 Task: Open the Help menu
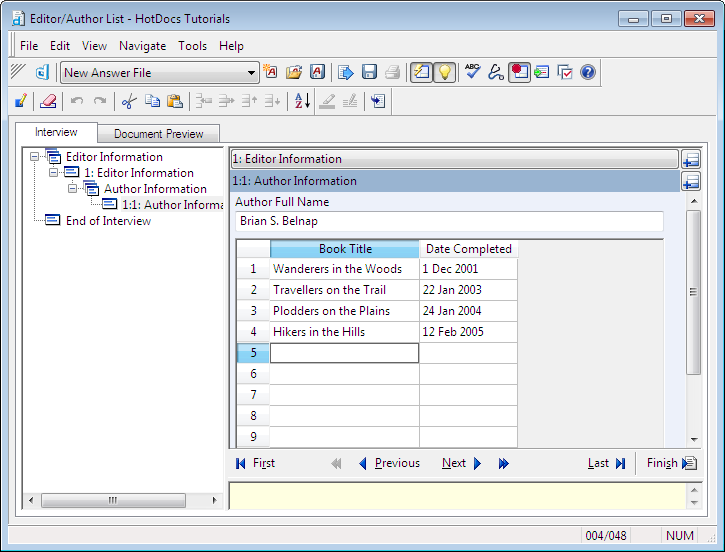(231, 46)
